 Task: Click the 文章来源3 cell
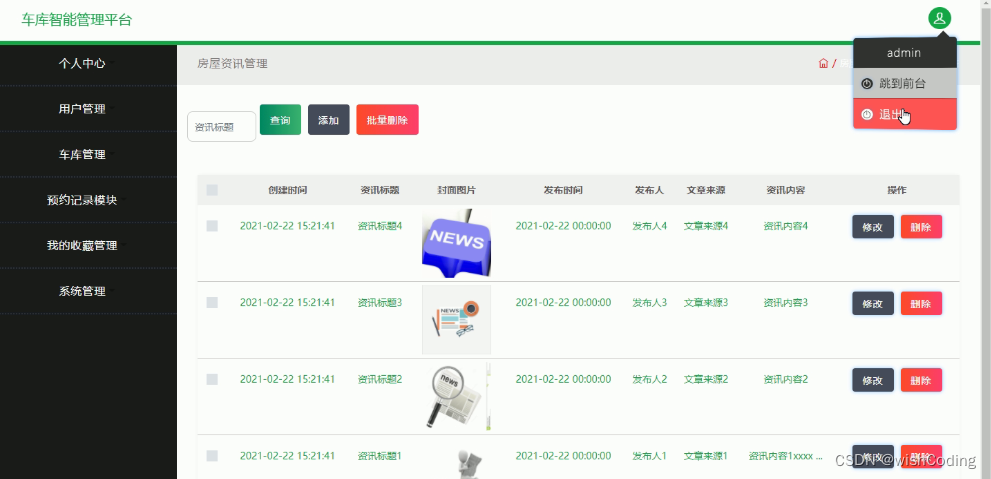click(x=706, y=303)
